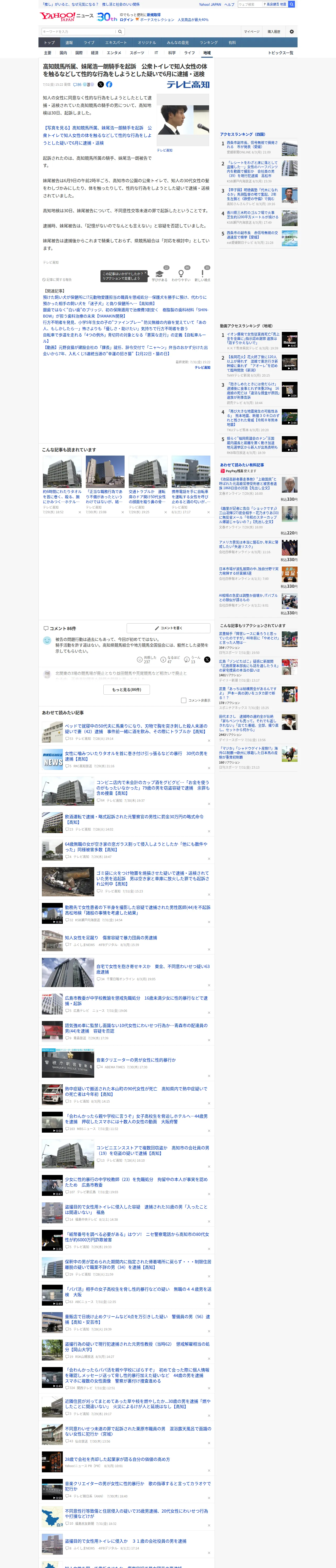
Task: Click the テレビ高知 provider logo
Action: [x=188, y=85]
